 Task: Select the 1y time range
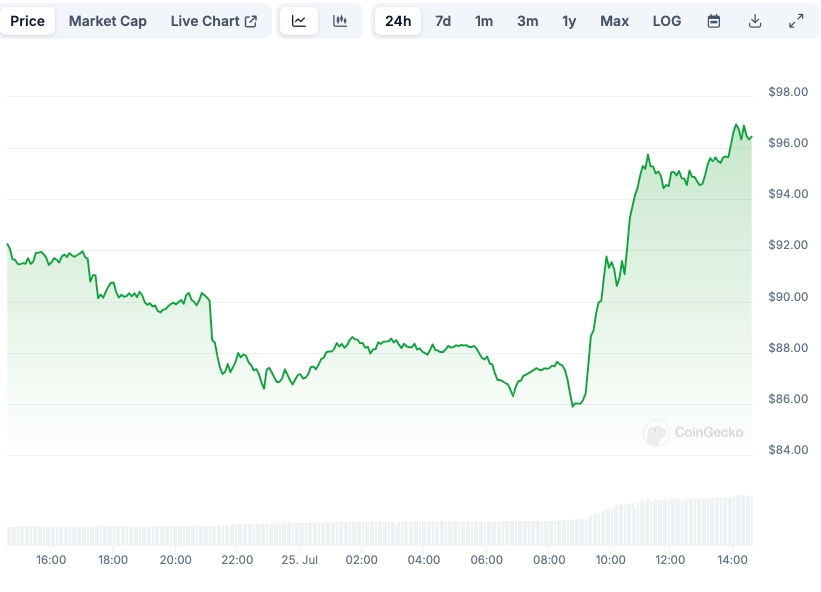coord(569,21)
